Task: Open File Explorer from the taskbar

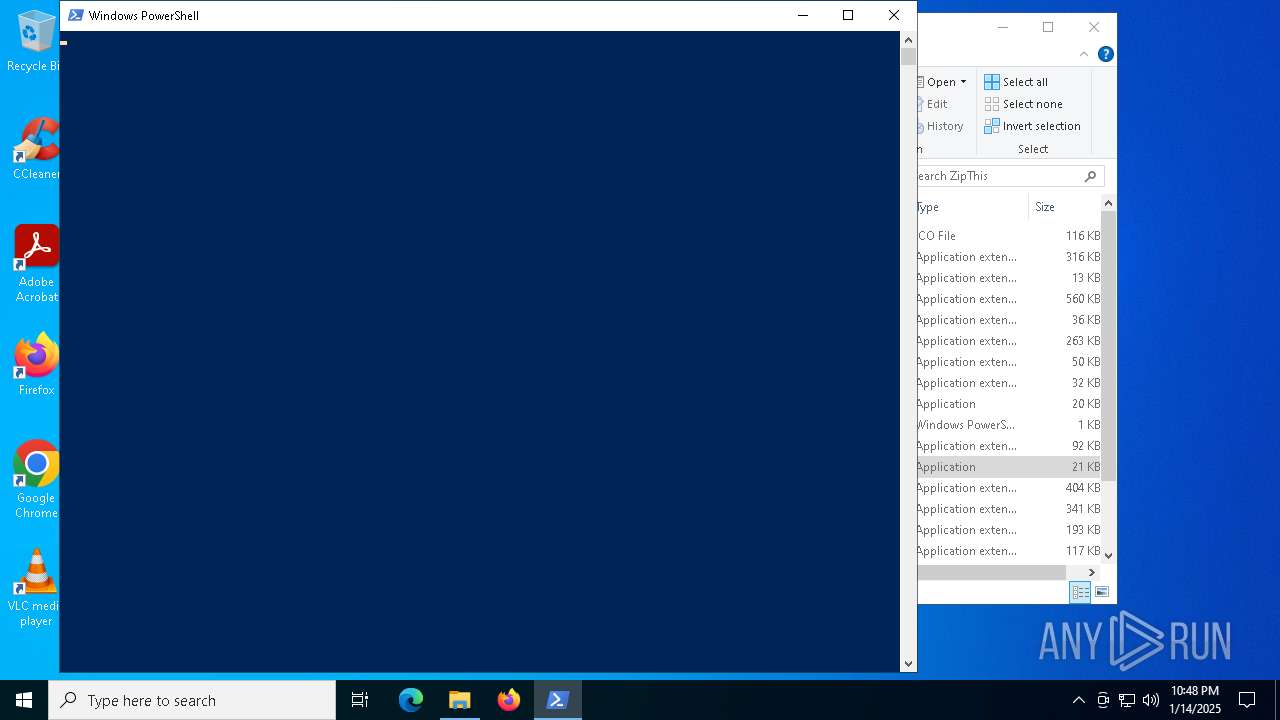Action: click(460, 700)
